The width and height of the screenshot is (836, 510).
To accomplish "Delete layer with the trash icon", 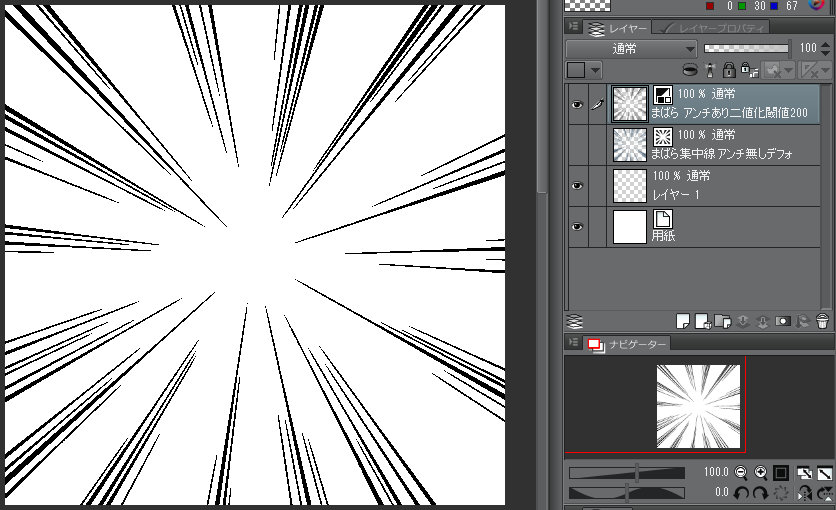I will point(823,321).
